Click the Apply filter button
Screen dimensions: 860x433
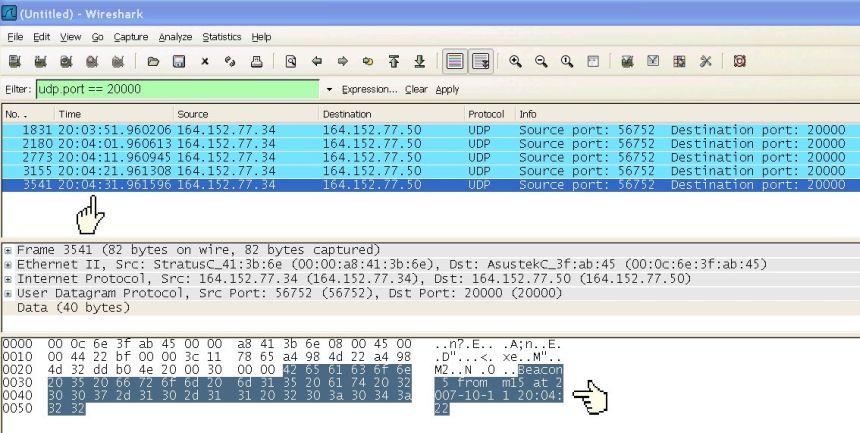(x=447, y=89)
